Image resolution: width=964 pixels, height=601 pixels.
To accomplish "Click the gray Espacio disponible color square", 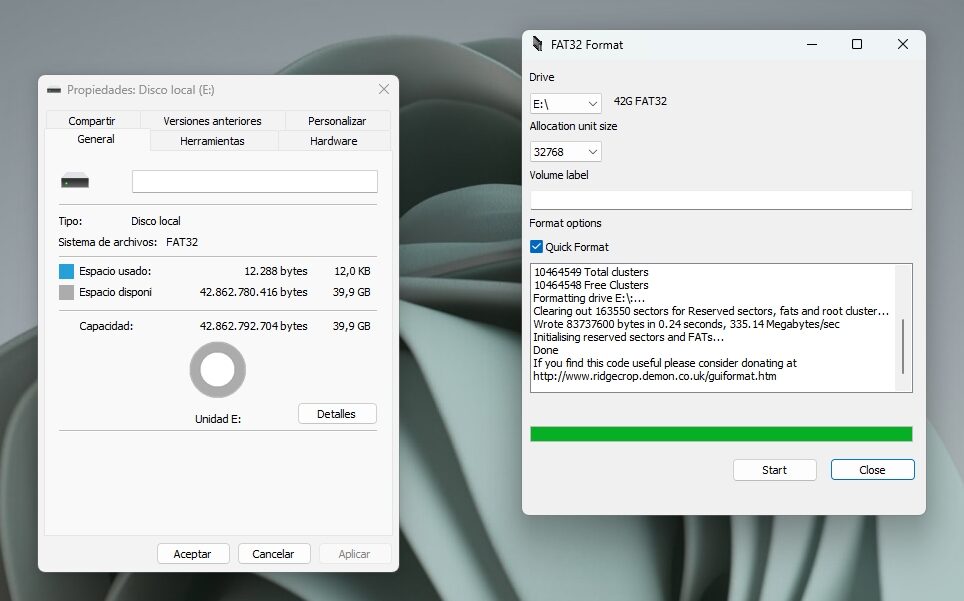I will [x=66, y=293].
